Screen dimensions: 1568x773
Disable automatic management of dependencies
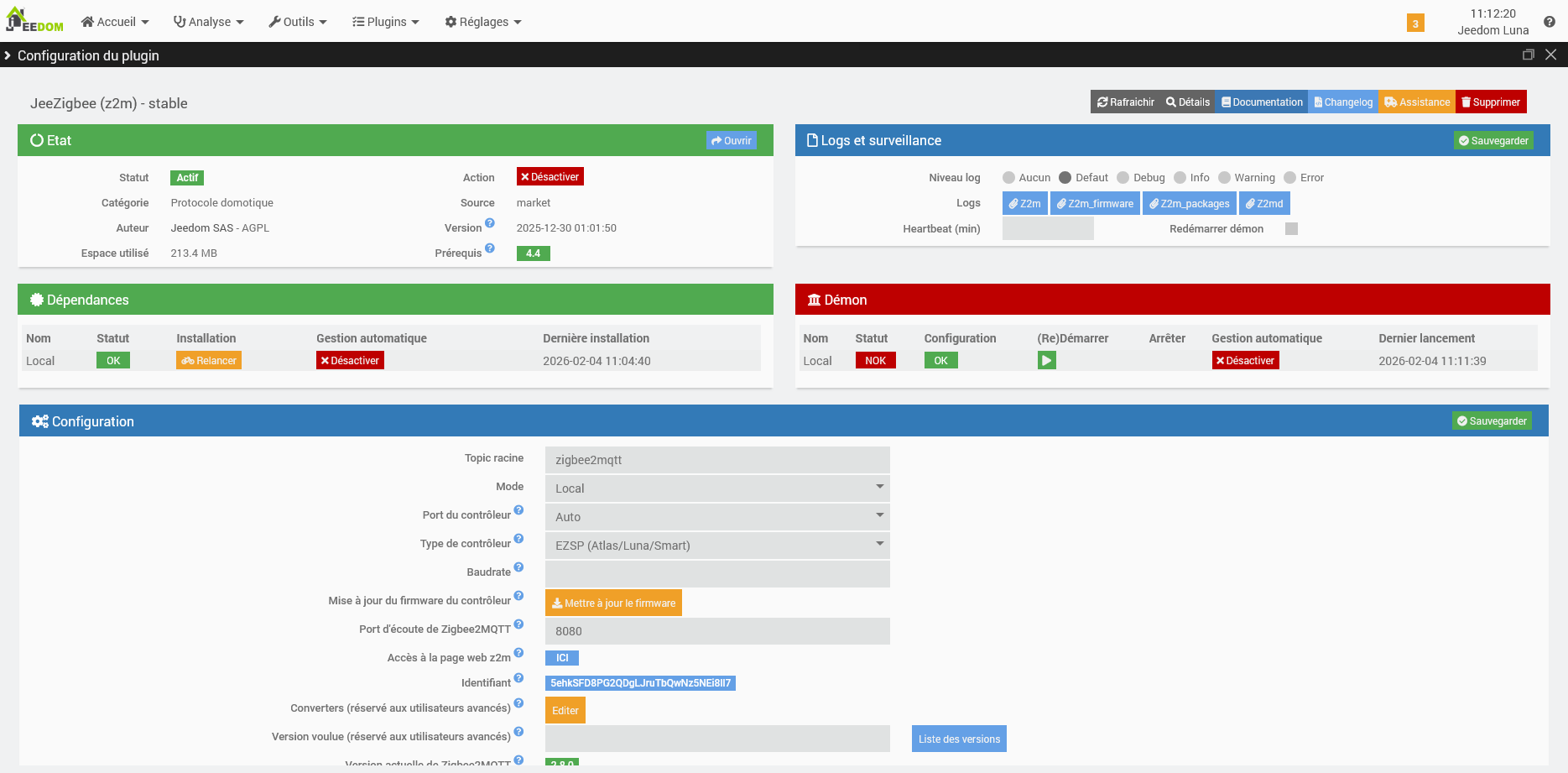click(x=350, y=360)
